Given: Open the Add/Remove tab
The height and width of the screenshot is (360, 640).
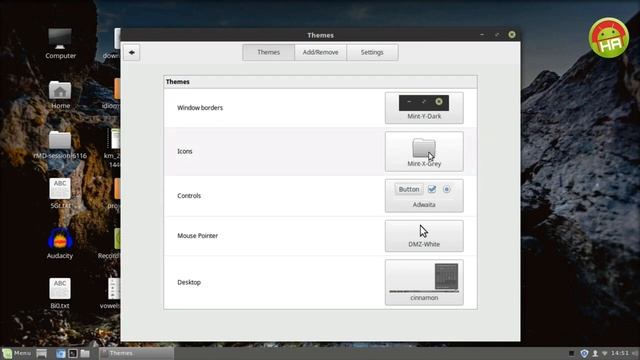Looking at the screenshot, I should point(320,52).
